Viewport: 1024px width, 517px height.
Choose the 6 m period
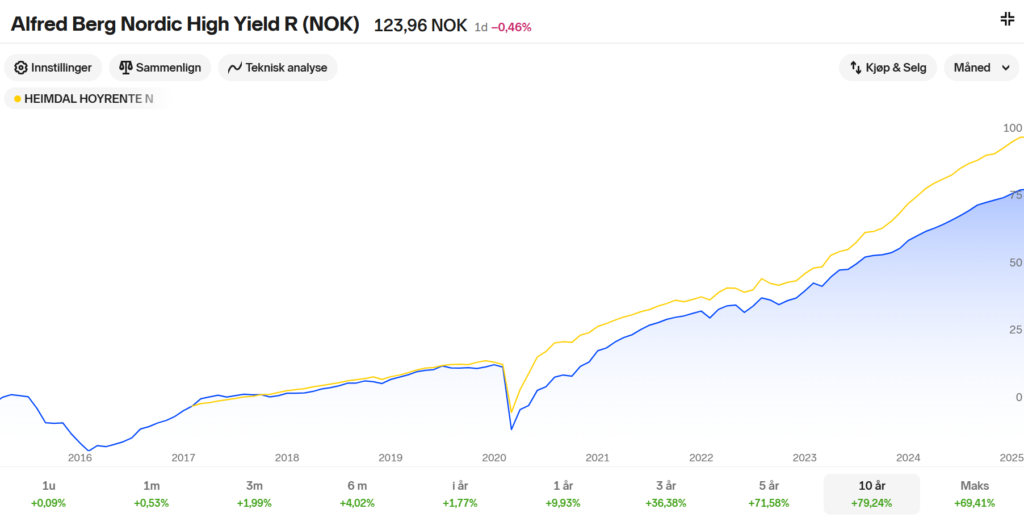coord(357,494)
